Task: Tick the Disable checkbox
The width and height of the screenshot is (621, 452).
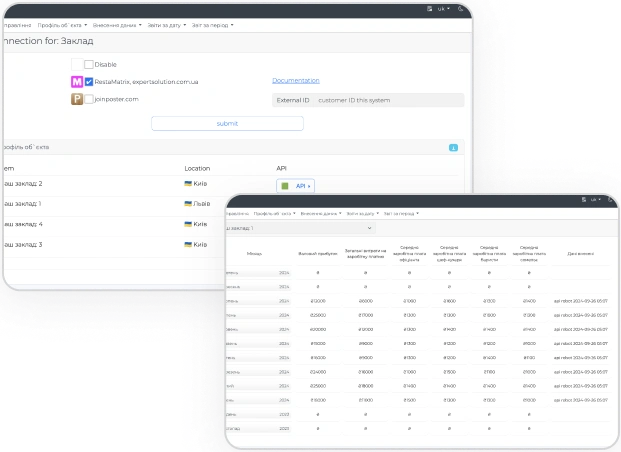Action: coord(89,64)
